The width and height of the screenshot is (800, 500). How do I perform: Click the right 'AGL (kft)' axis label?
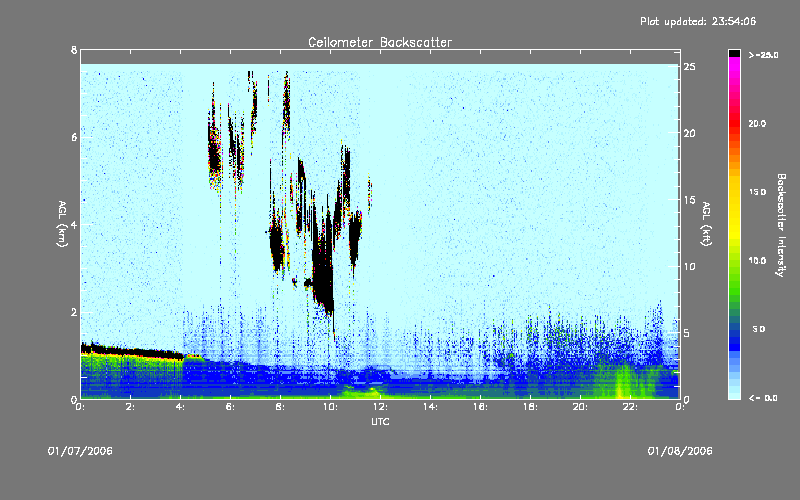(707, 223)
